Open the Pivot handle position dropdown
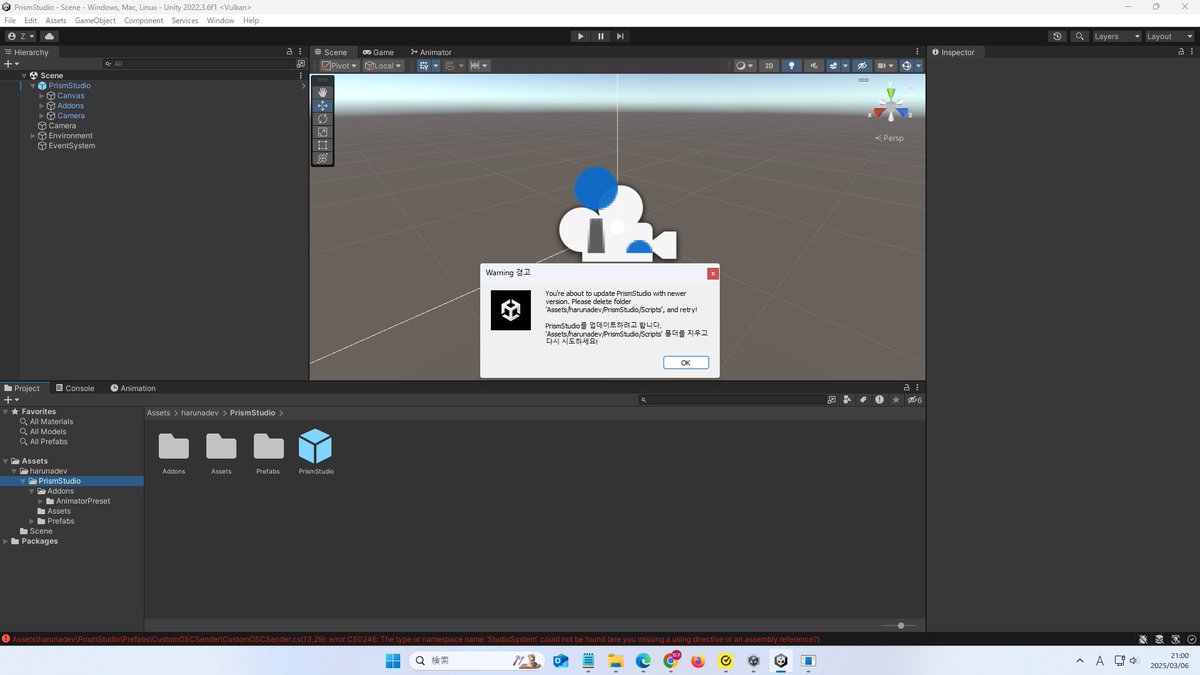Image resolution: width=1200 pixels, height=675 pixels. click(x=340, y=65)
